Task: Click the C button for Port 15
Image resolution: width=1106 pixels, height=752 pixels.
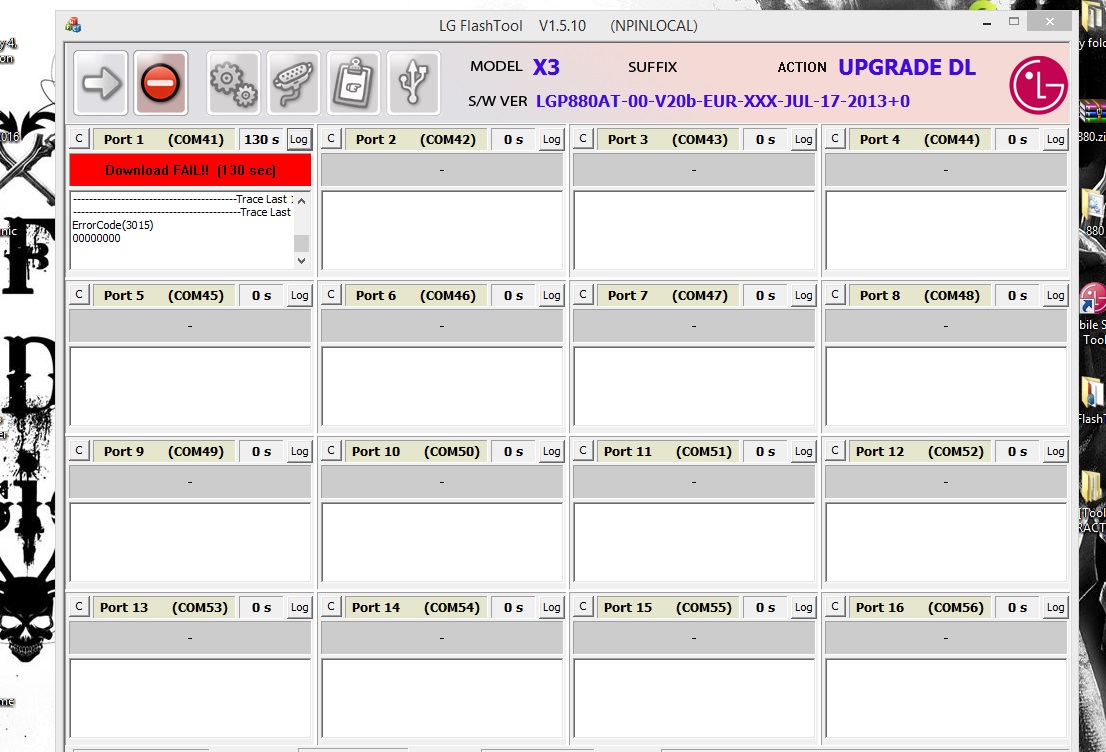Action: tap(583, 607)
